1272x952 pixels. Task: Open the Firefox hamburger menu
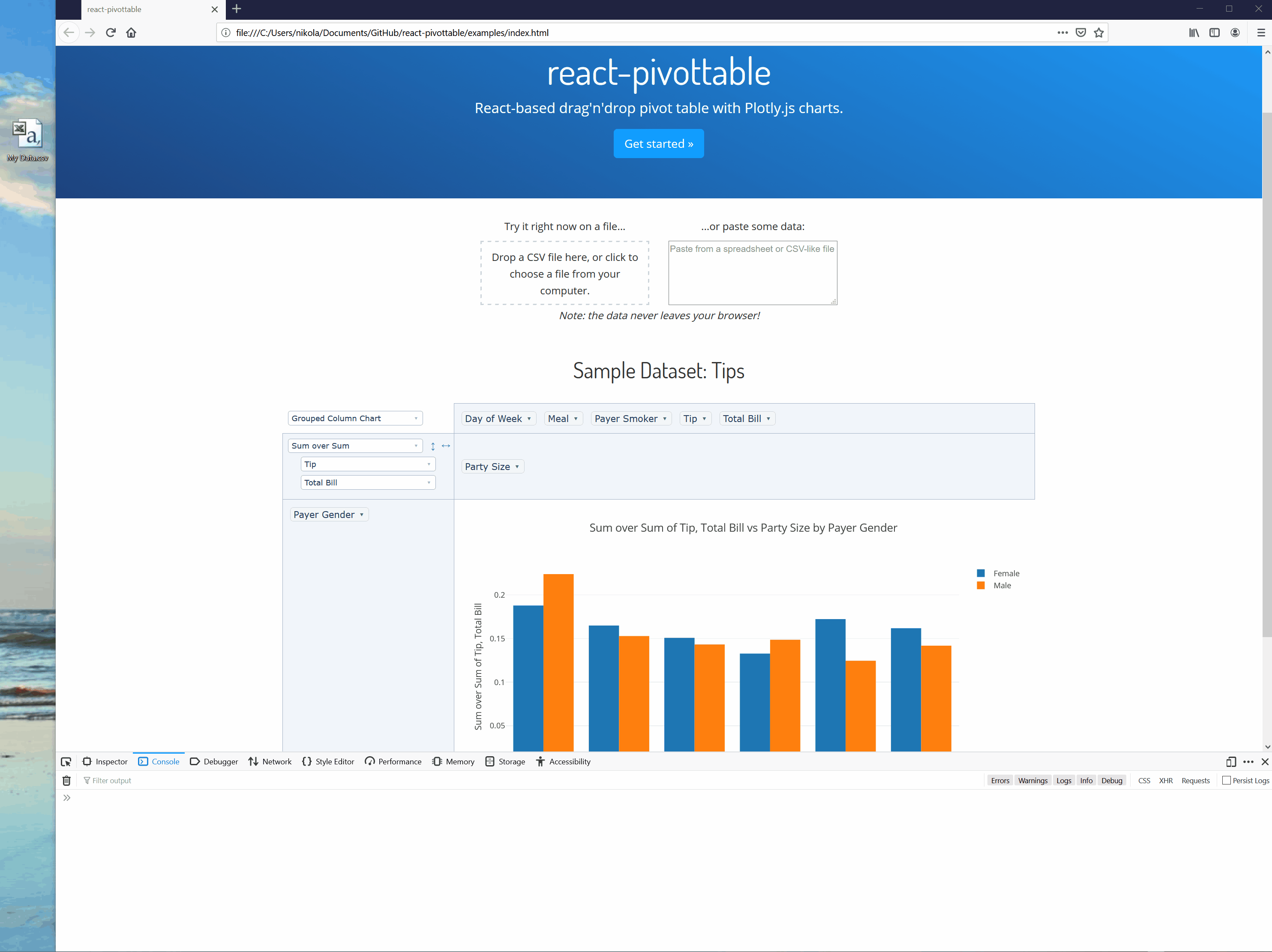[x=1260, y=33]
